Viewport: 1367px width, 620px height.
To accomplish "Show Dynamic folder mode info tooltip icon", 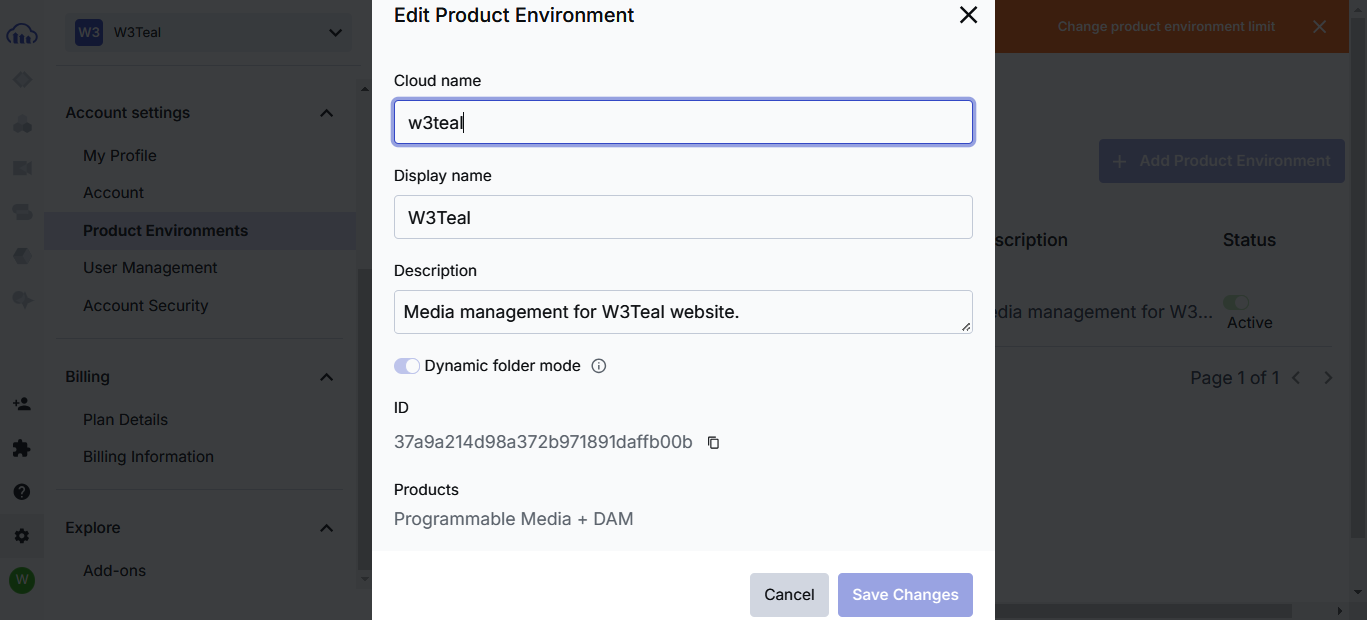I will pyautogui.click(x=599, y=366).
